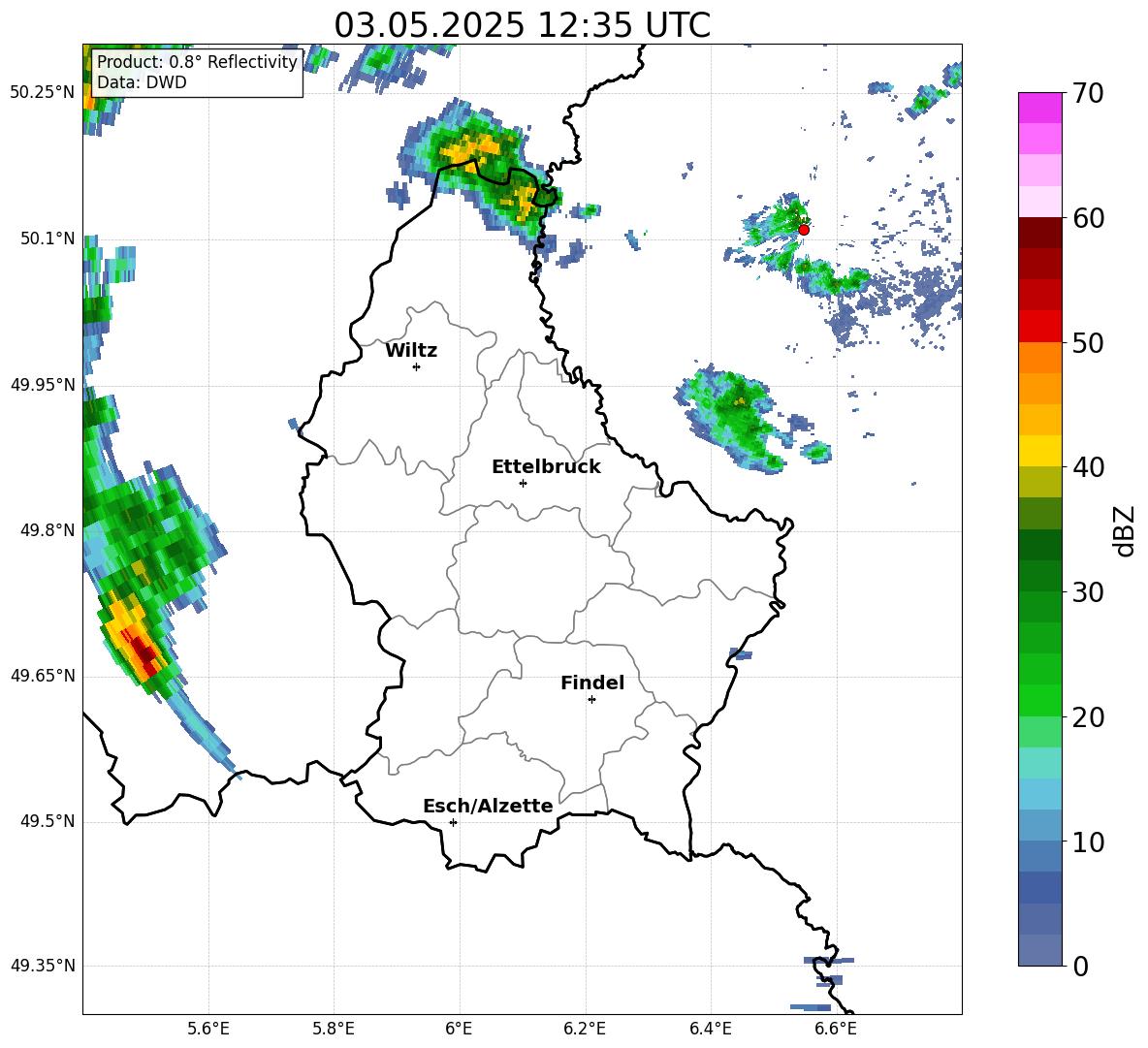Click the 6°E longitude label
Image resolution: width=1148 pixels, height=1048 pixels.
[459, 1029]
